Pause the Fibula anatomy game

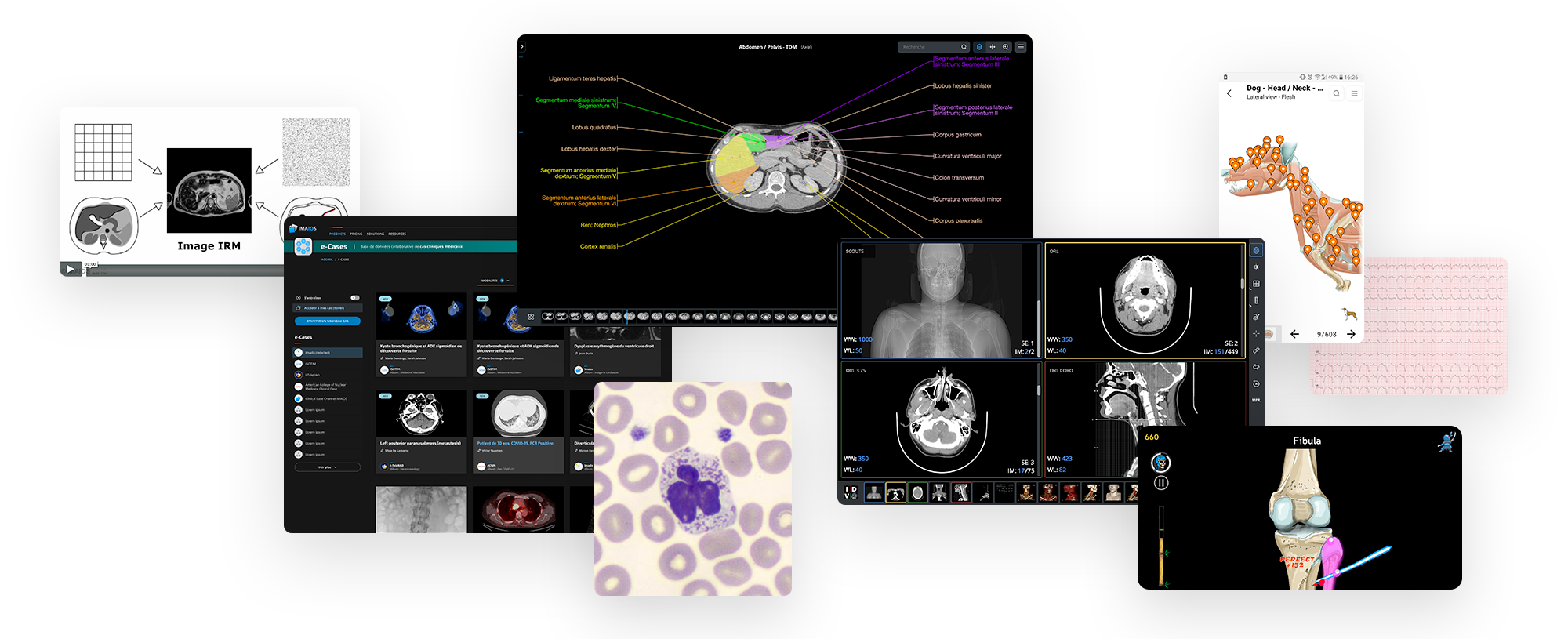pos(1161,483)
